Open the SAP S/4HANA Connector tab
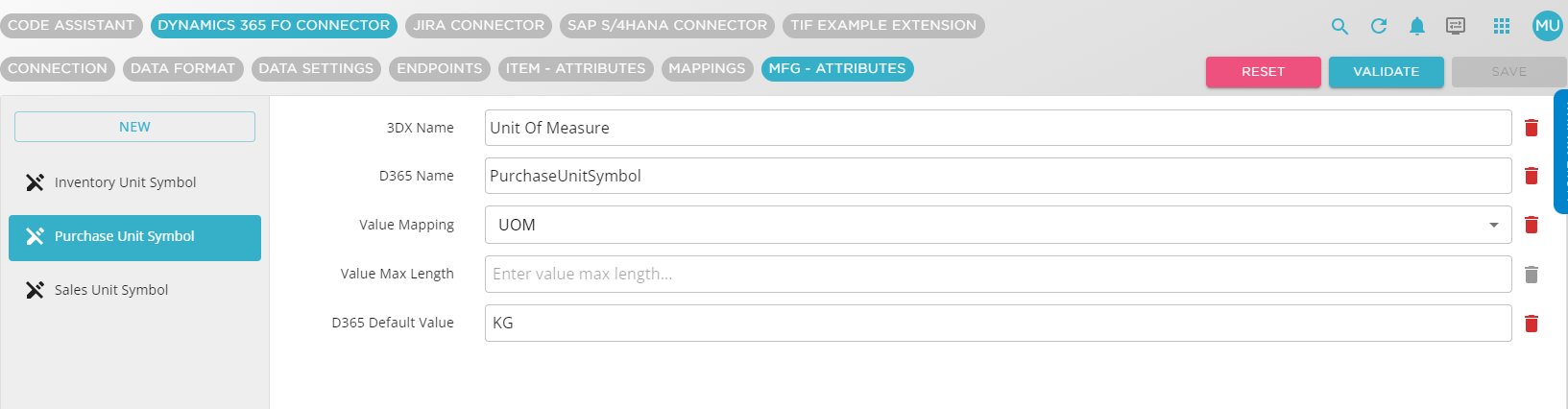1568x409 pixels. 667,26
